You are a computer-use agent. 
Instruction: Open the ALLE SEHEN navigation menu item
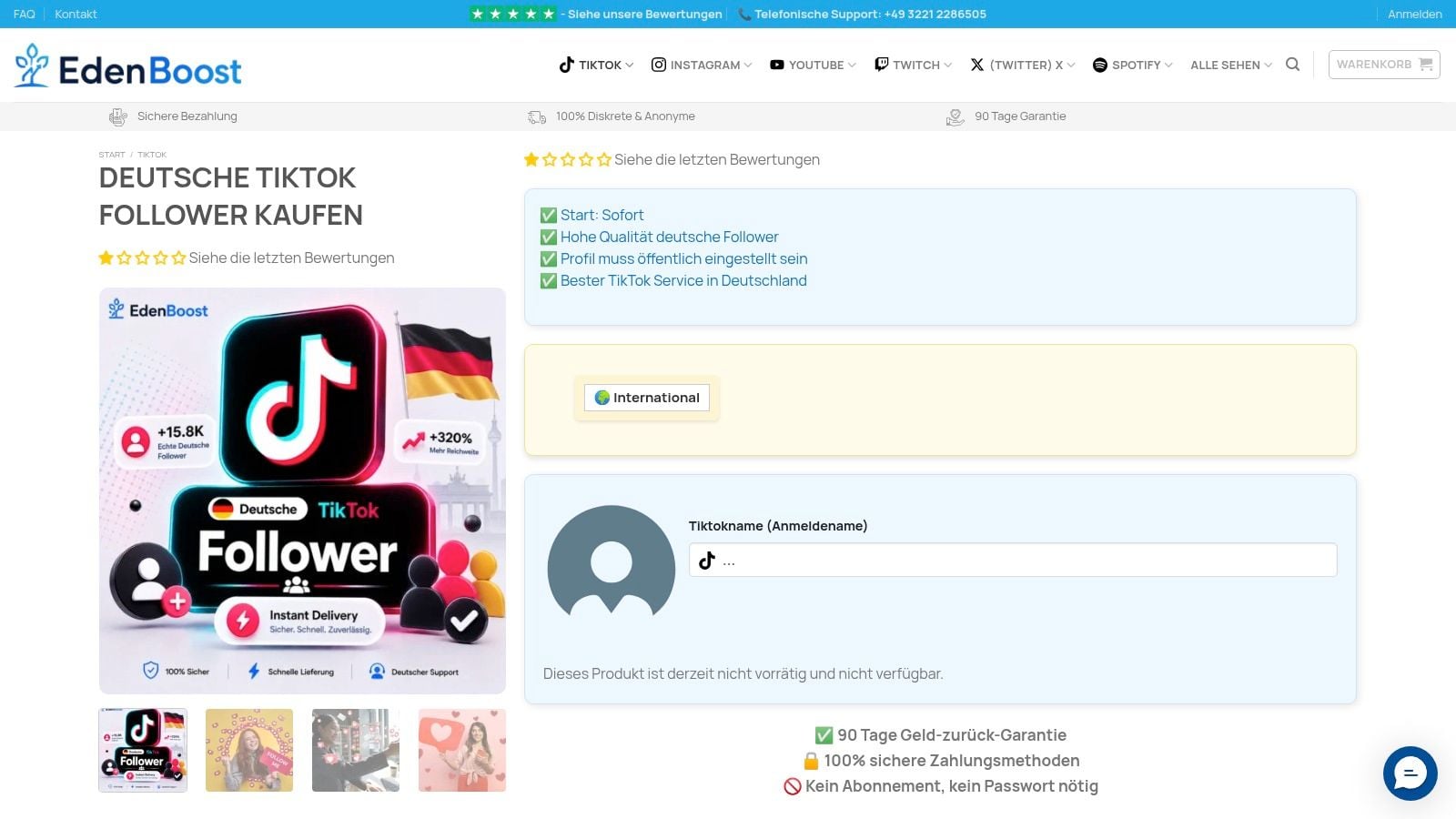point(1231,65)
